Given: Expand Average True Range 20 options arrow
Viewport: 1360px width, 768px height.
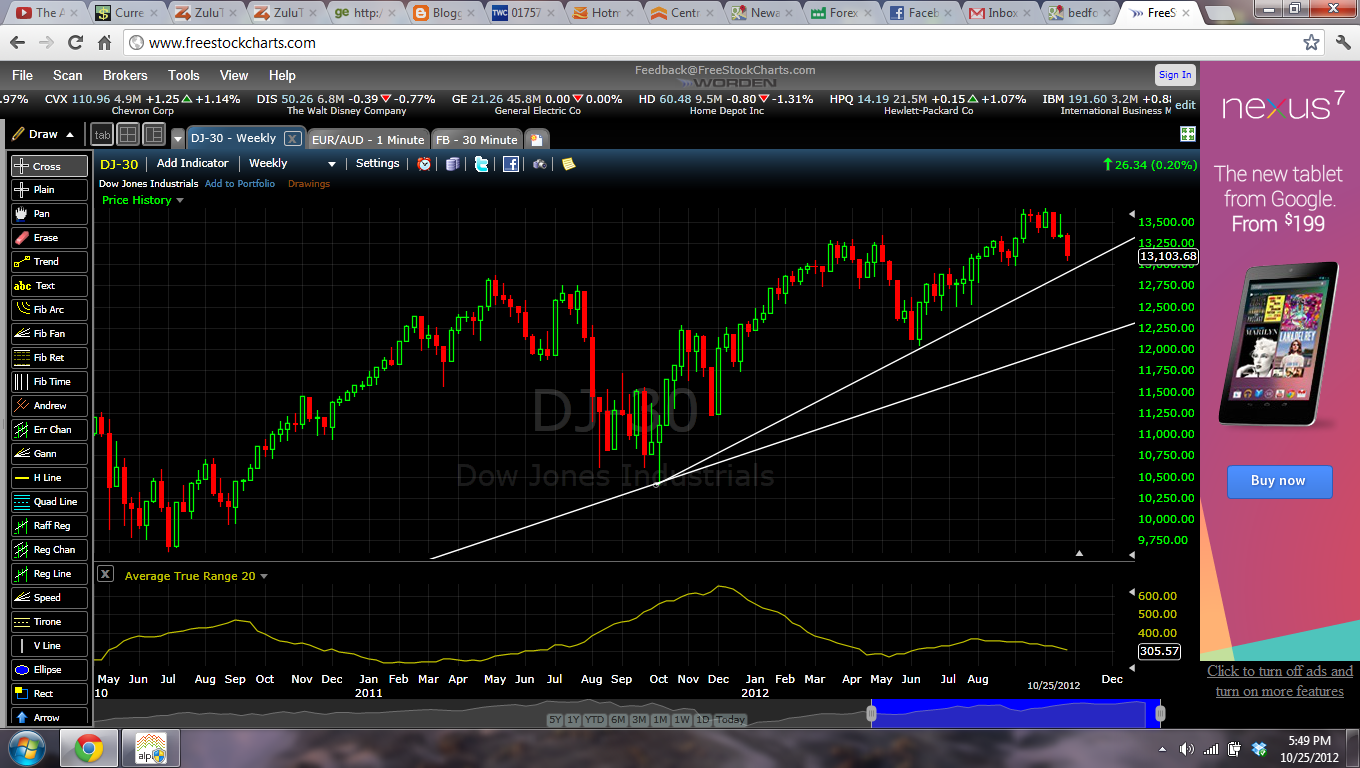Looking at the screenshot, I should point(264,576).
